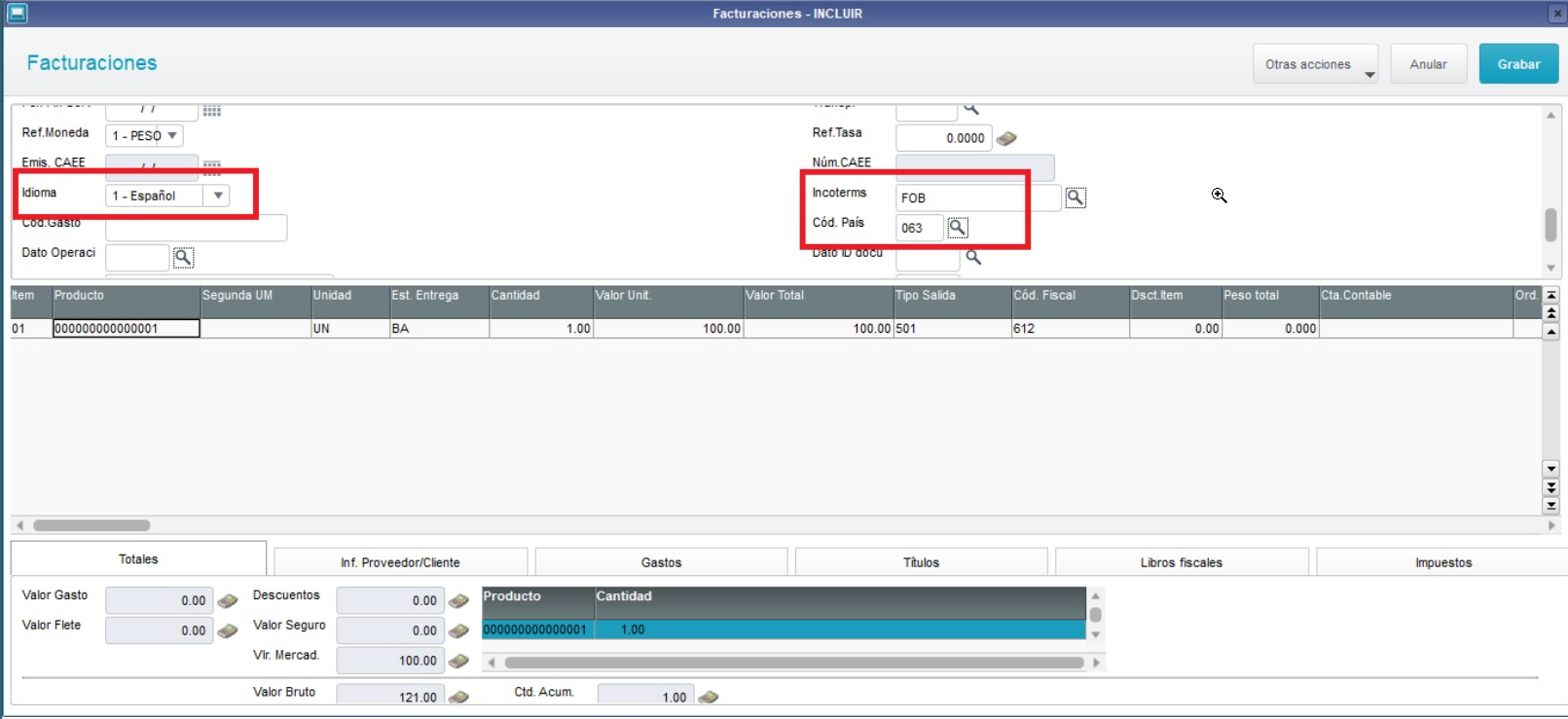The image size is (1568, 719).
Task: Click the Cantidad cell 1.00 in items grid
Action: 541,329
